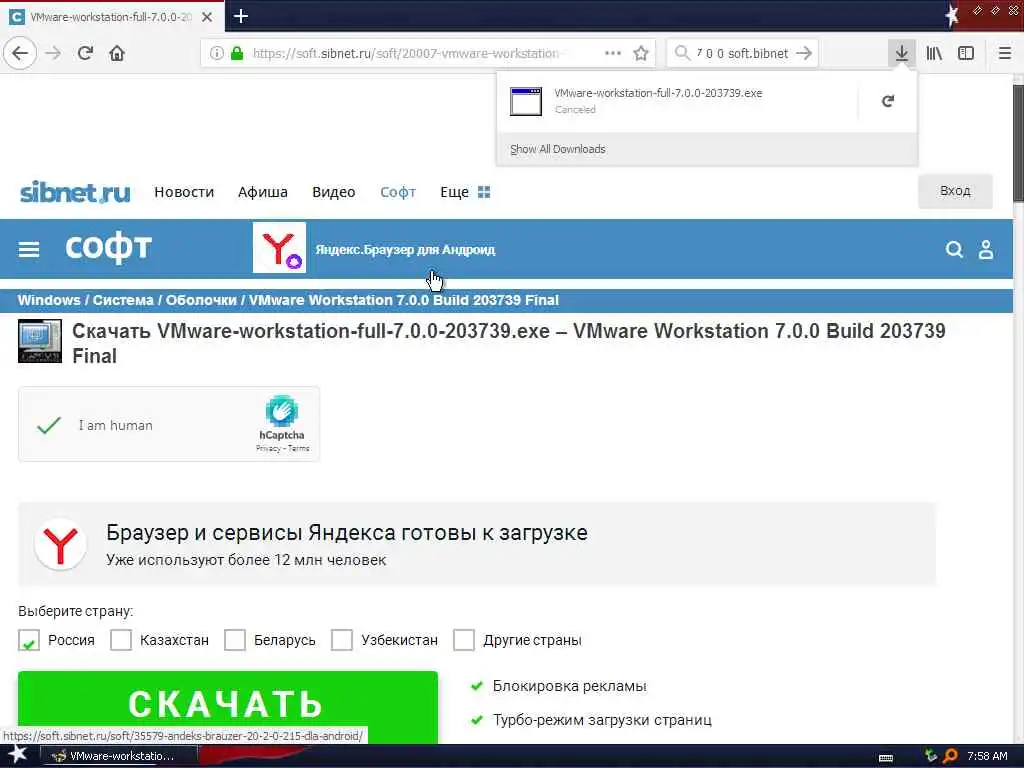Go to Система breadcrumb
The width and height of the screenshot is (1024, 768).
(x=123, y=300)
